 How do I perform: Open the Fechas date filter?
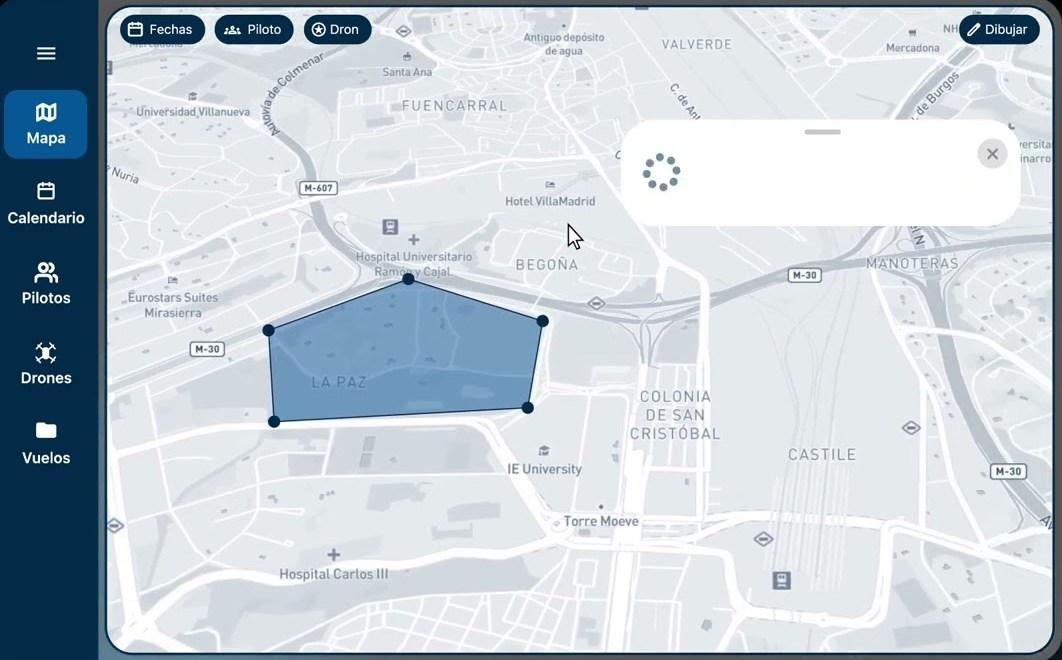[x=162, y=30]
